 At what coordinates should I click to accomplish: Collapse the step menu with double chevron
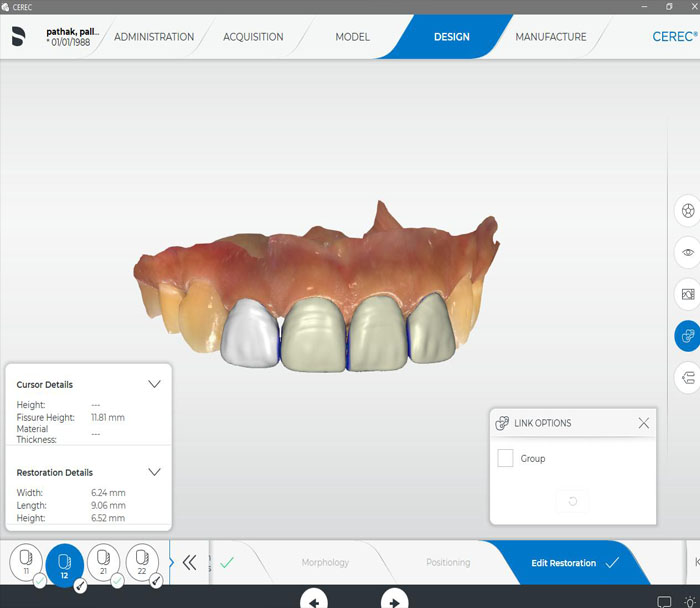[x=189, y=562]
